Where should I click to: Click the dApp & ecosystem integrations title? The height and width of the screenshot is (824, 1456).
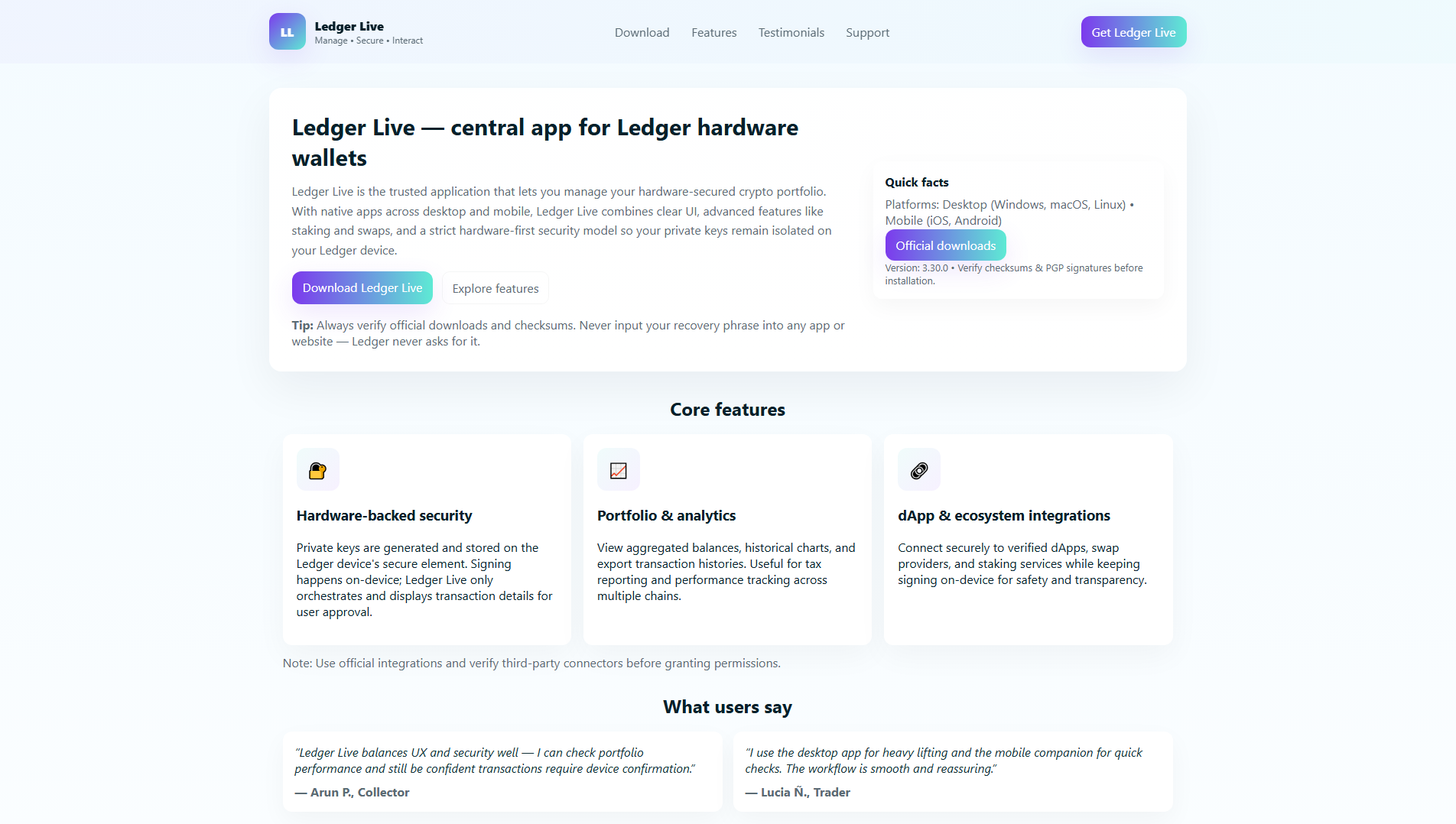click(x=1004, y=516)
